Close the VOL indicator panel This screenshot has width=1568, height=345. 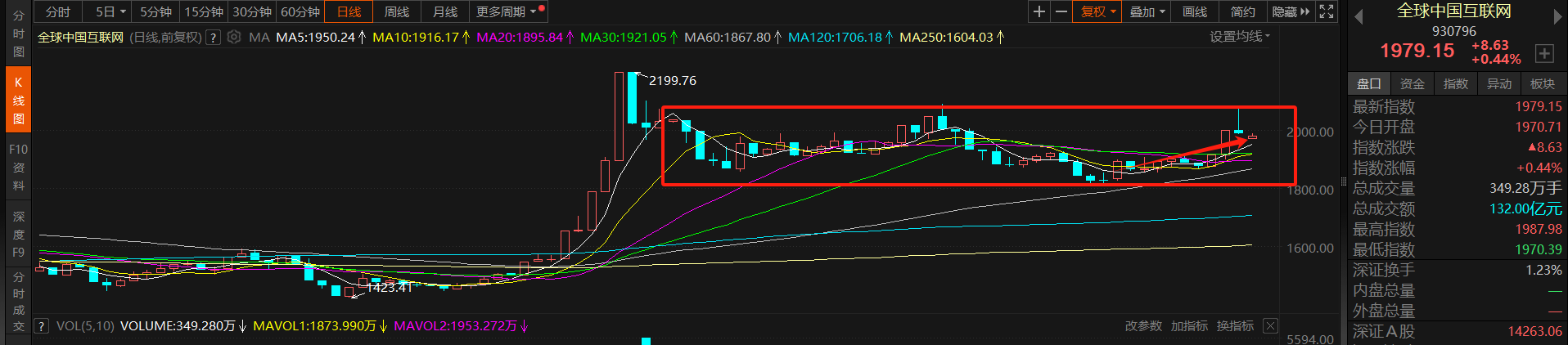(x=1270, y=326)
